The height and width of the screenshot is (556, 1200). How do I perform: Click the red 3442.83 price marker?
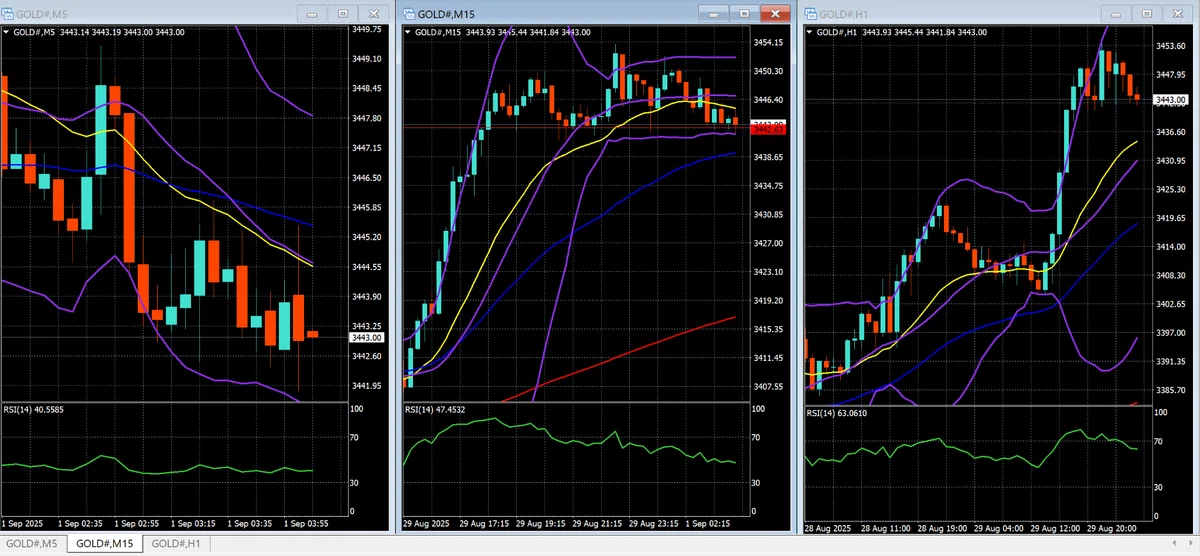pyautogui.click(x=769, y=130)
